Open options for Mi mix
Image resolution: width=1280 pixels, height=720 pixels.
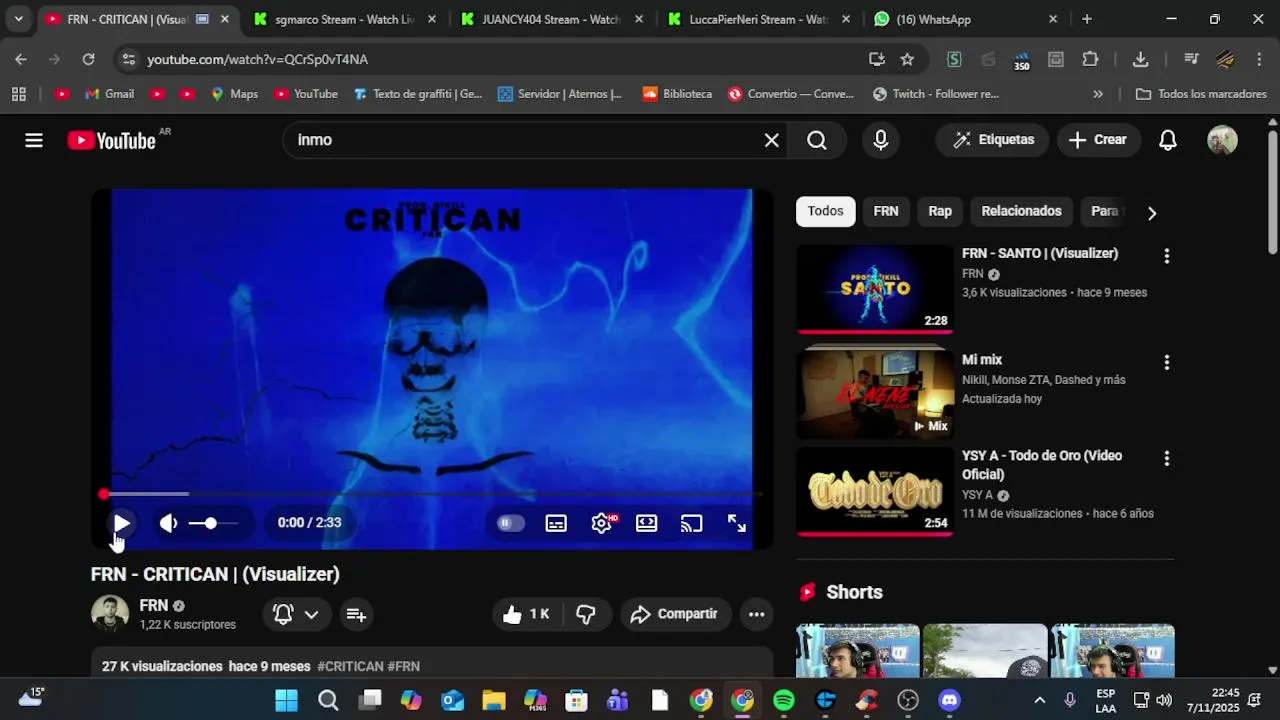click(x=1166, y=363)
